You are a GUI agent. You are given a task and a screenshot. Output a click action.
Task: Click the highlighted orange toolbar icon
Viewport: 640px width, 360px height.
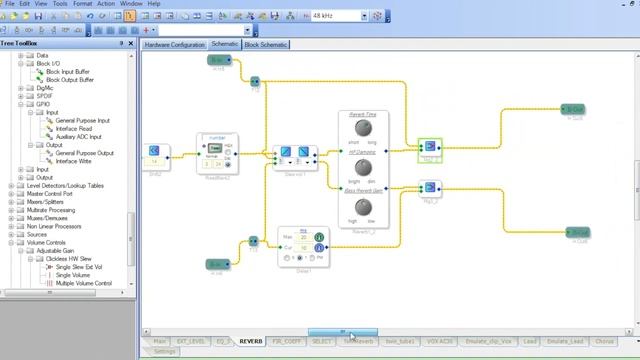tap(130, 16)
